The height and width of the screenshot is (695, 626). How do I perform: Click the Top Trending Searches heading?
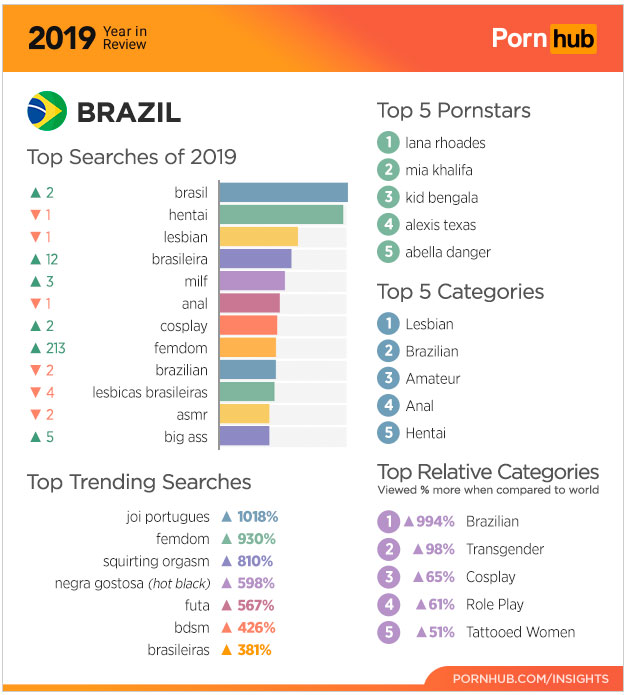coord(139,482)
